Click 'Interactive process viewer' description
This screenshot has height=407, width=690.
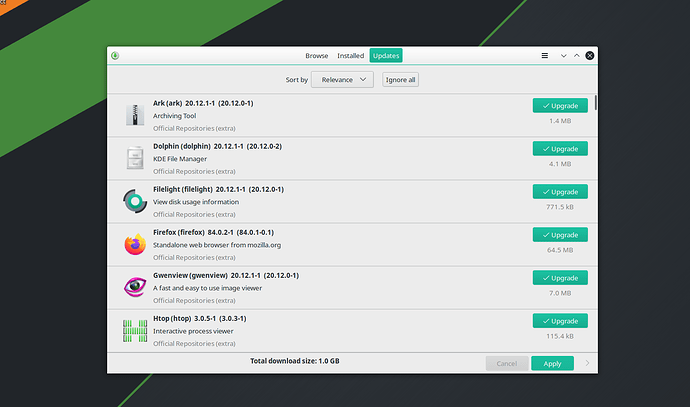[193, 331]
